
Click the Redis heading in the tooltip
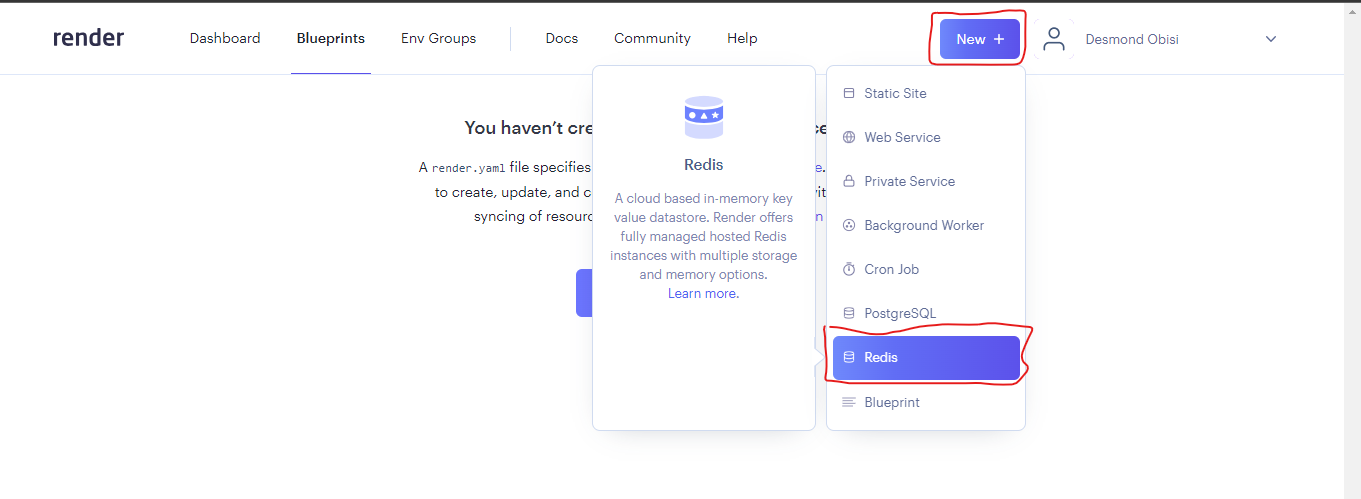pyautogui.click(x=704, y=164)
